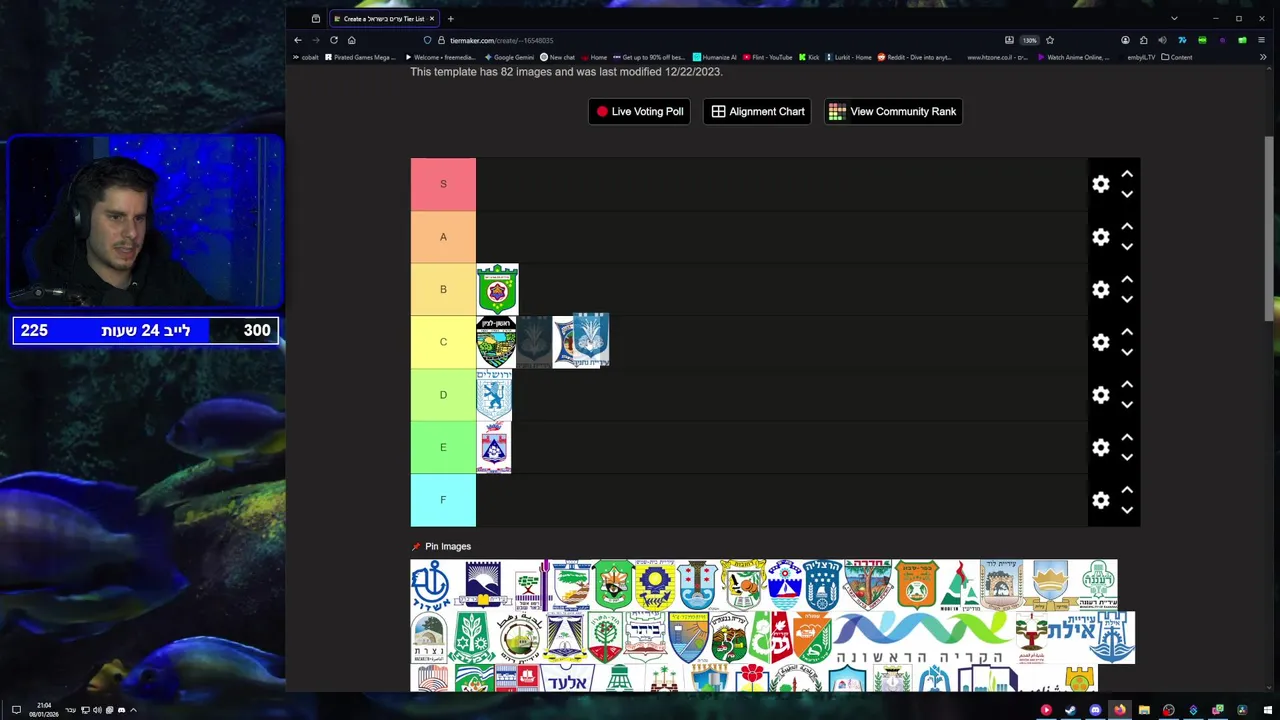Select the Ashdod anchor emblem in image pool
Screen dimensions: 1280x720
click(x=432, y=584)
